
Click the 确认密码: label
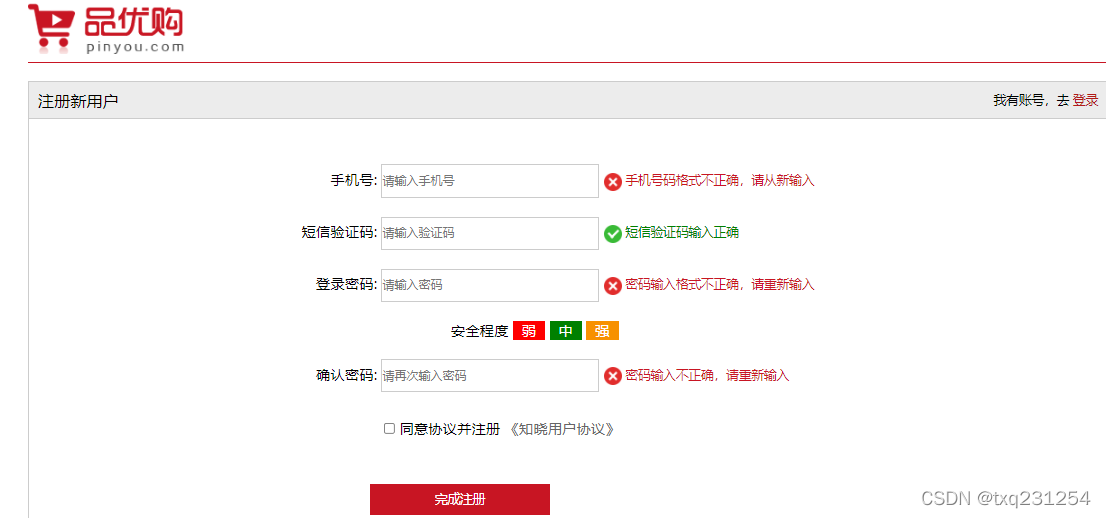[x=346, y=375]
